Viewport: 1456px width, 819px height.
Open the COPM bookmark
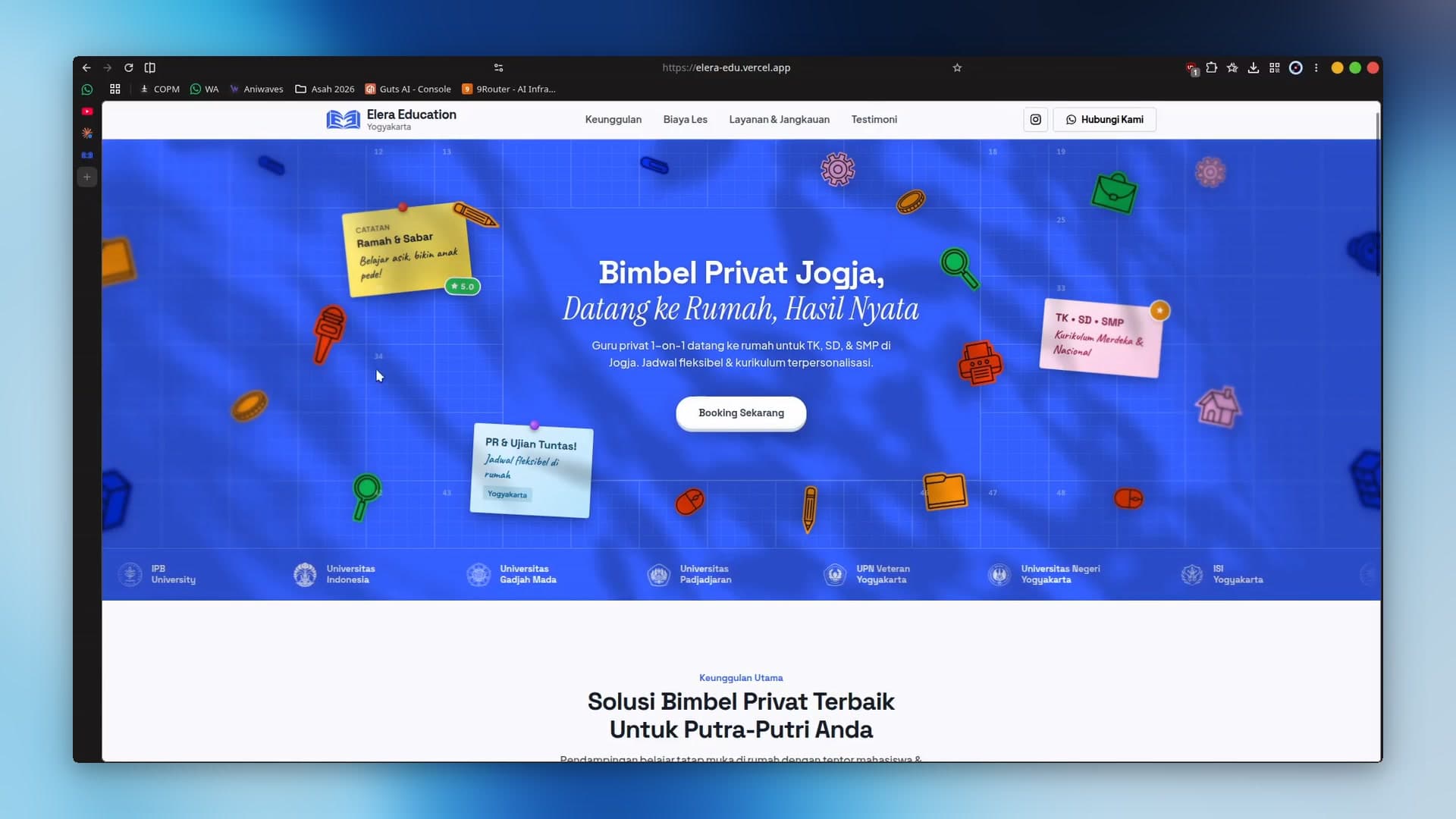tap(160, 89)
